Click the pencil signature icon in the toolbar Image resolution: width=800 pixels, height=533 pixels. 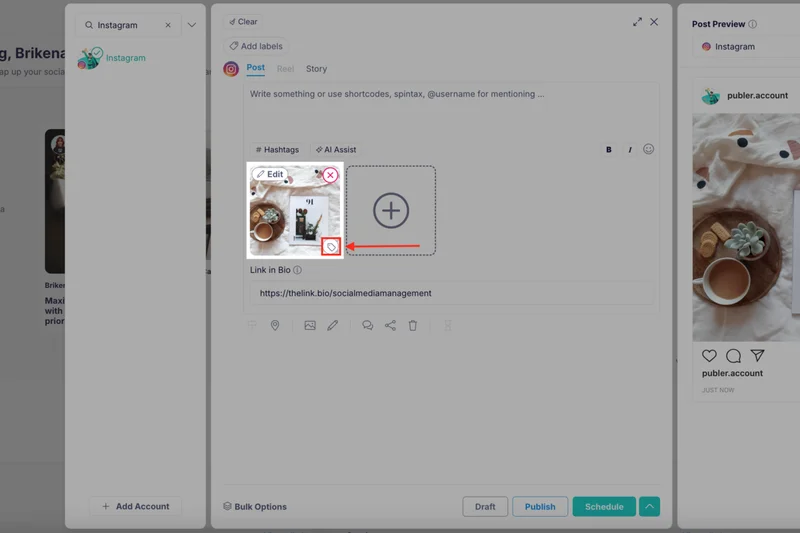coord(333,325)
